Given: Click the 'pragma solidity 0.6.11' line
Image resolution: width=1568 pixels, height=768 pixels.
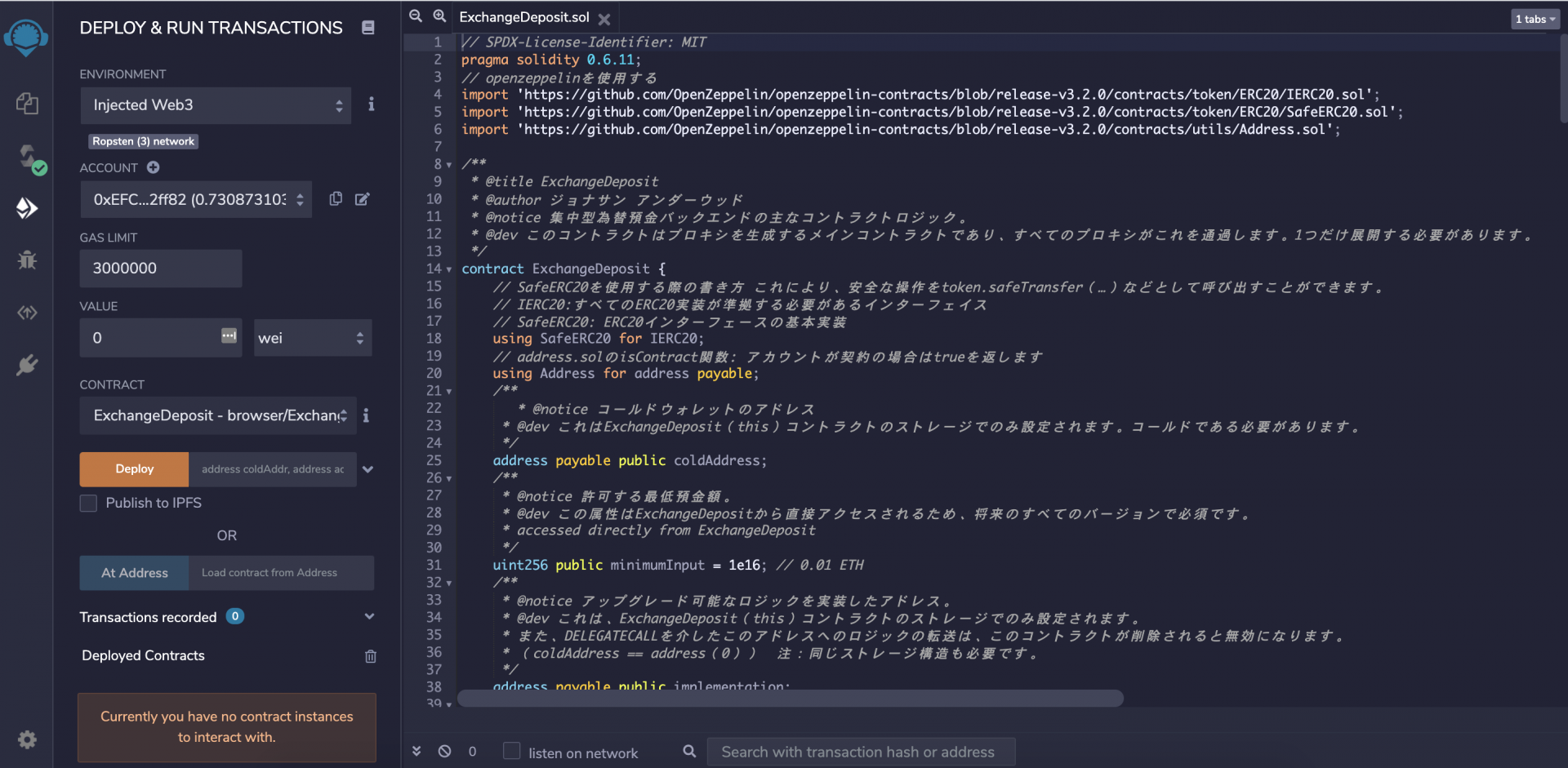Looking at the screenshot, I should (x=551, y=60).
